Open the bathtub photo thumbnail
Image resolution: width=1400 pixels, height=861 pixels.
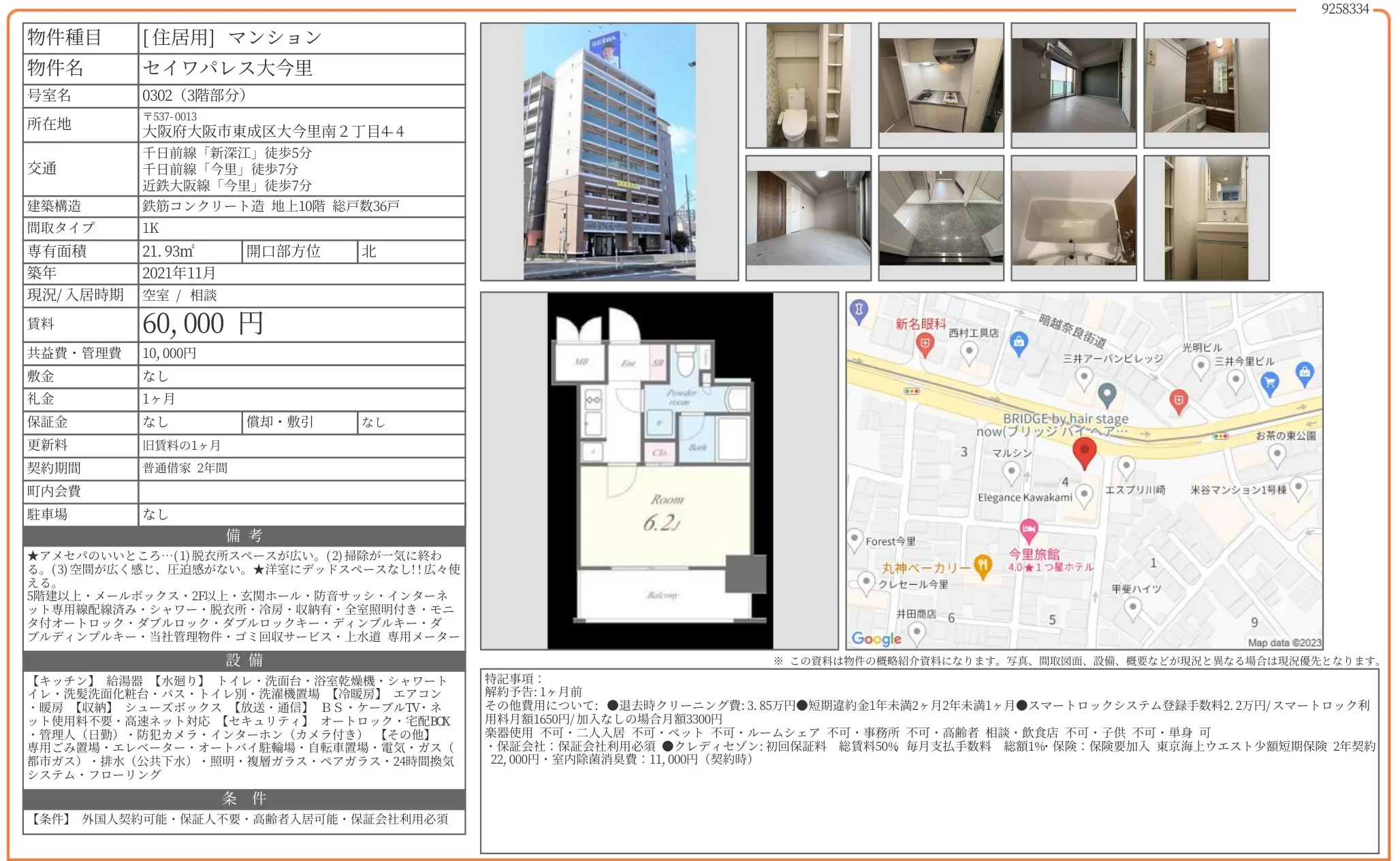[x=1073, y=218]
